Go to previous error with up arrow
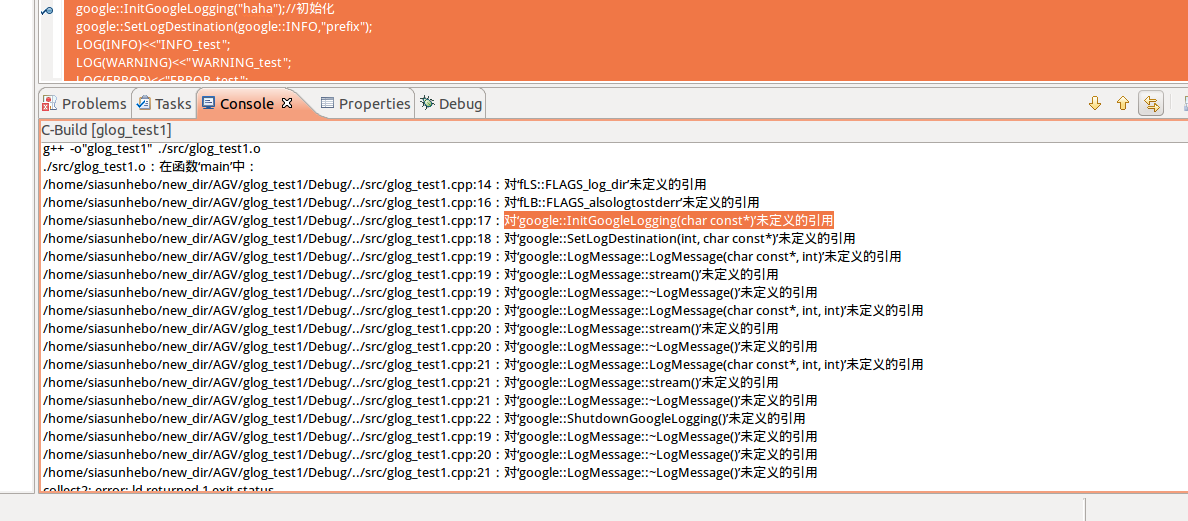 (1123, 104)
